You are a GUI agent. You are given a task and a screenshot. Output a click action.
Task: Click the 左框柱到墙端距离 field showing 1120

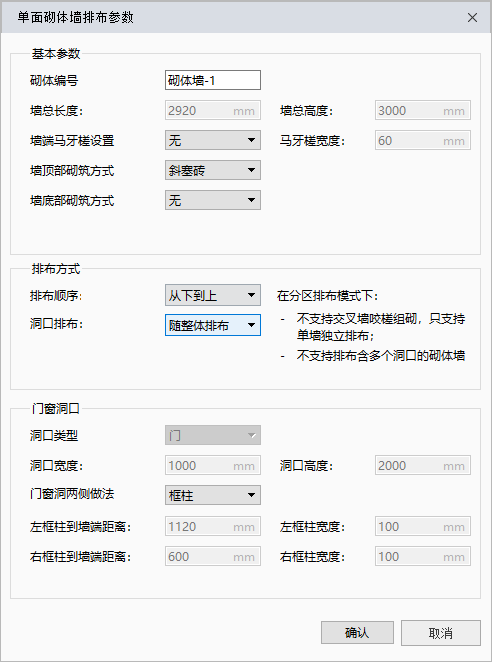212,526
